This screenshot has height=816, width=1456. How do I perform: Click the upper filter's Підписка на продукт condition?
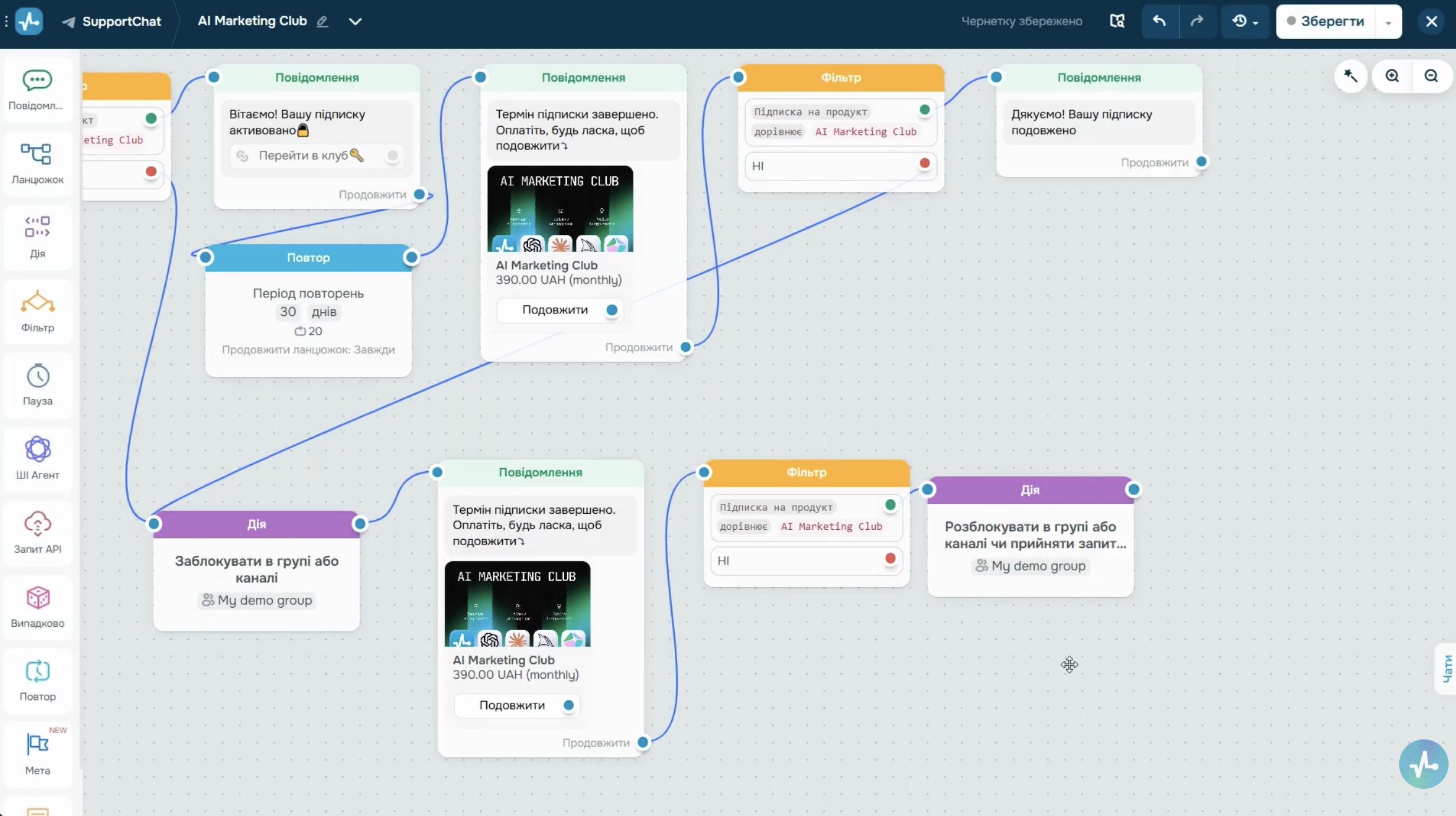[841, 122]
